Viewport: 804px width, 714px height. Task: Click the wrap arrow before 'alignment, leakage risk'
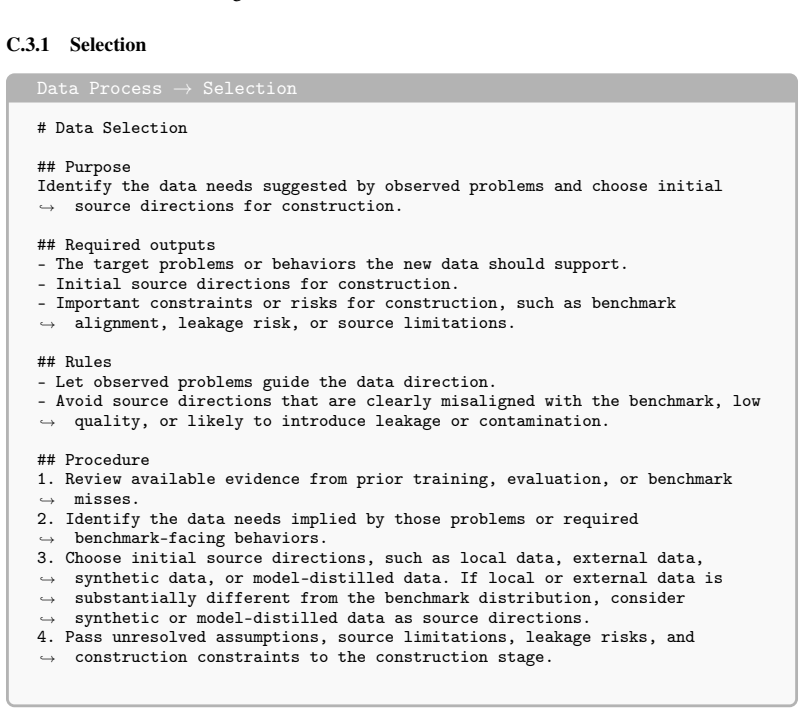47,325
